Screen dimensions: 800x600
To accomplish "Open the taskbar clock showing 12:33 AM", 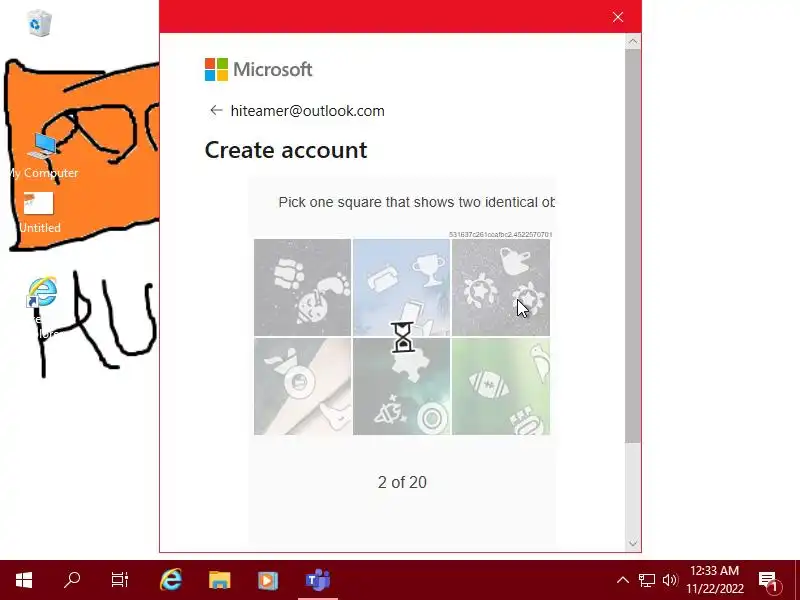I will [x=715, y=580].
